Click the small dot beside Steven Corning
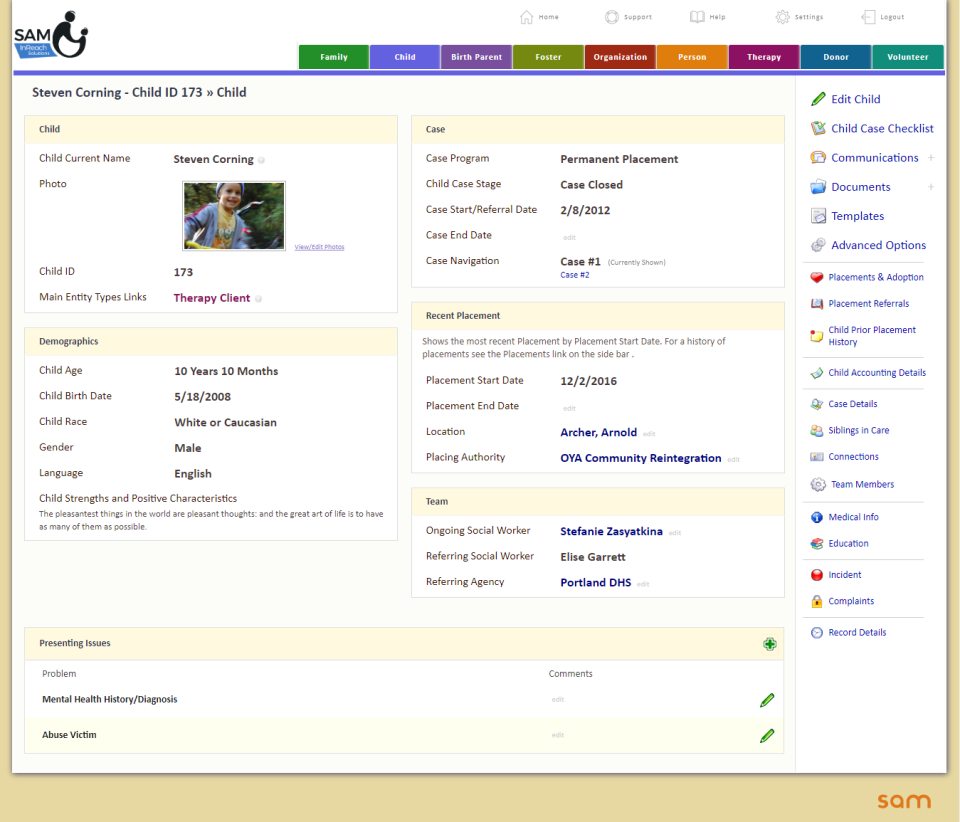Screen dimensions: 960x822 (x=261, y=160)
